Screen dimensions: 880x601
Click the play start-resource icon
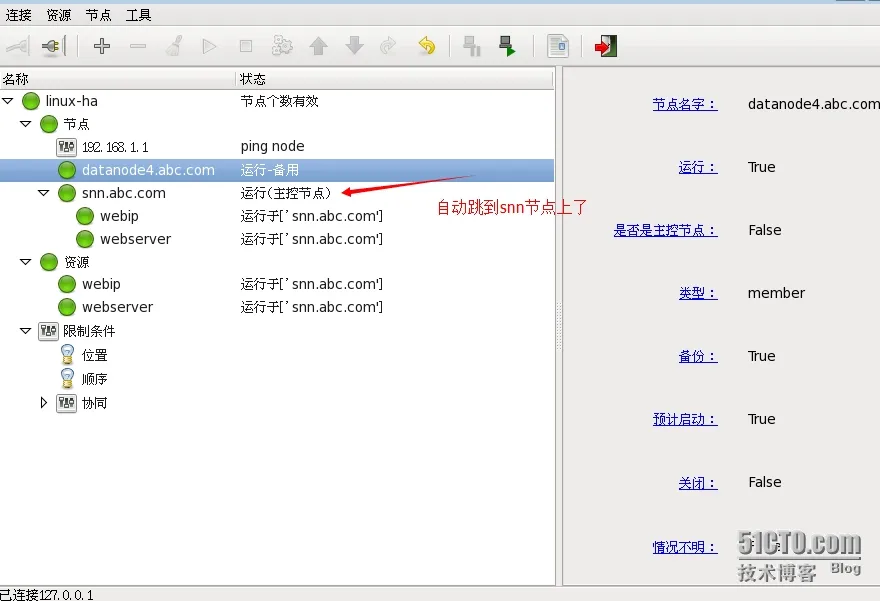pos(209,46)
